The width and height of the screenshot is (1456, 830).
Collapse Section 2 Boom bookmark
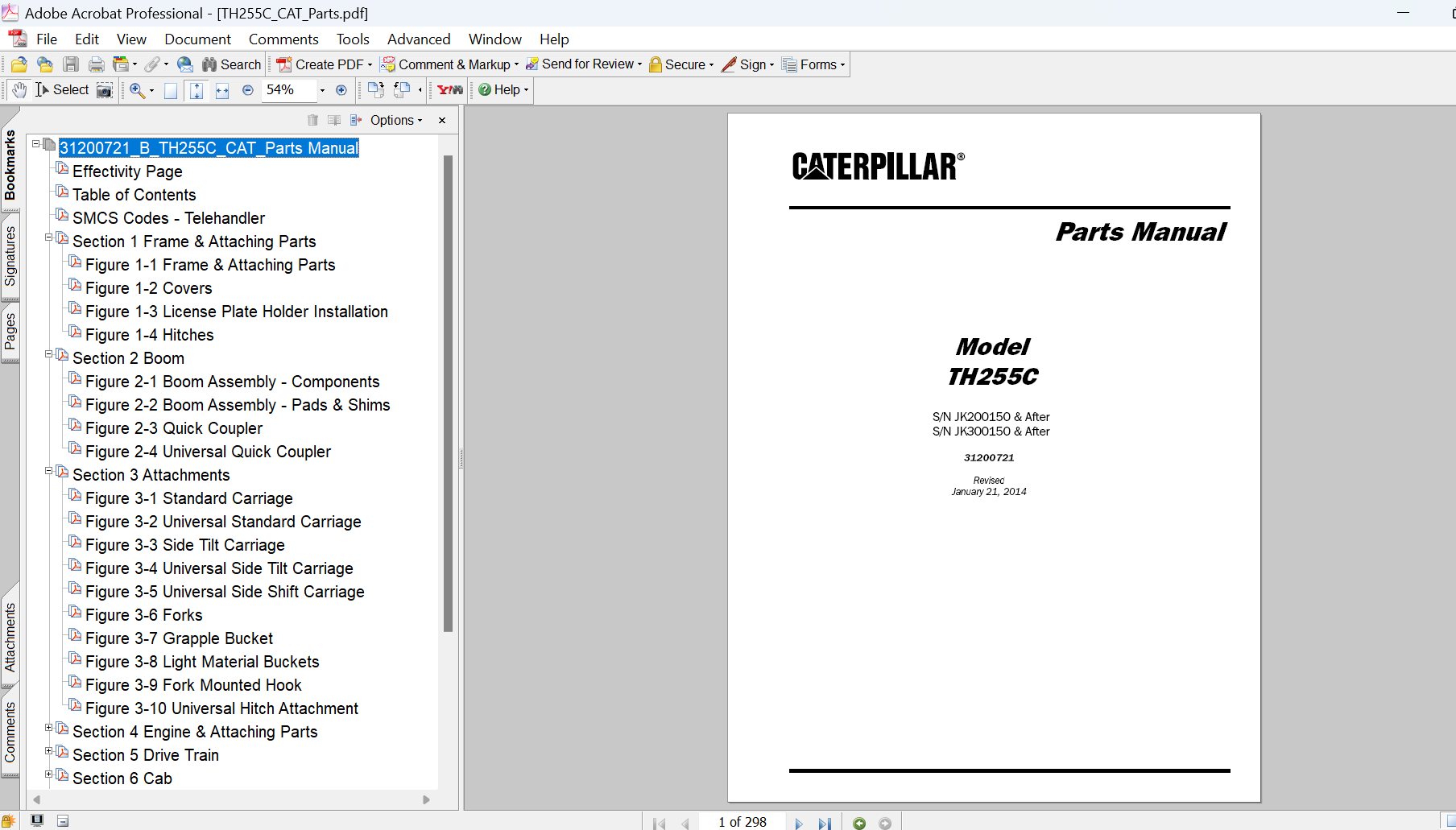tap(48, 354)
